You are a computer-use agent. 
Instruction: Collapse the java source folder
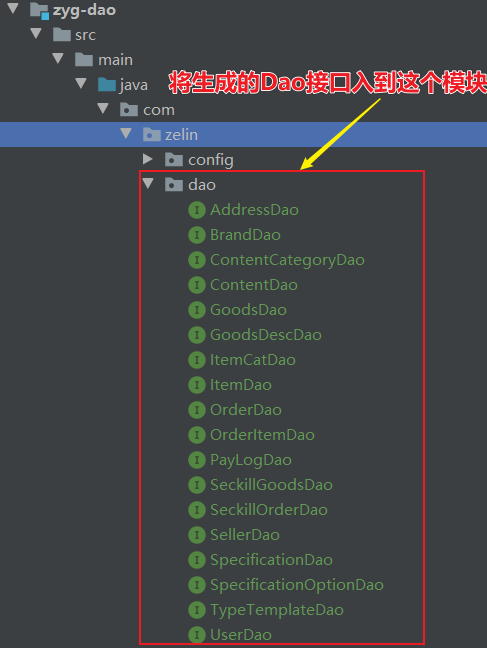[x=81, y=83]
